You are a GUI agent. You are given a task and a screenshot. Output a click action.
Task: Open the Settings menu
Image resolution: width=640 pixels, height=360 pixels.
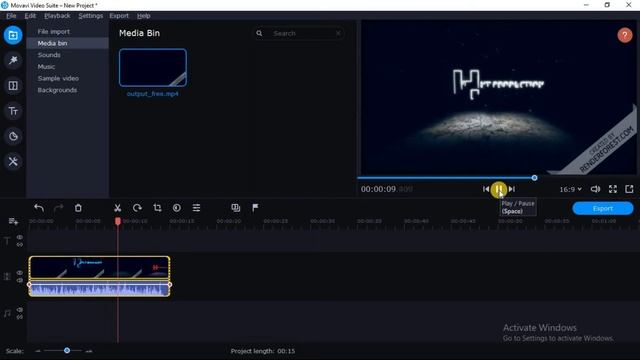tap(91, 16)
